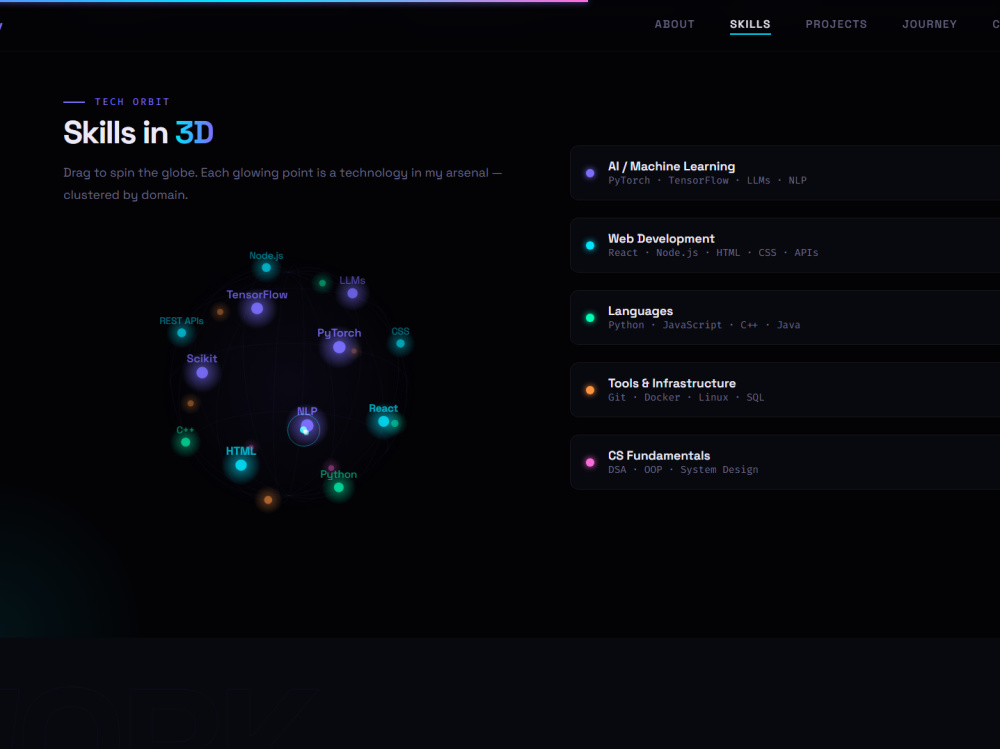Select the LLMs node on the globe
The height and width of the screenshot is (749, 1000).
tap(352, 293)
